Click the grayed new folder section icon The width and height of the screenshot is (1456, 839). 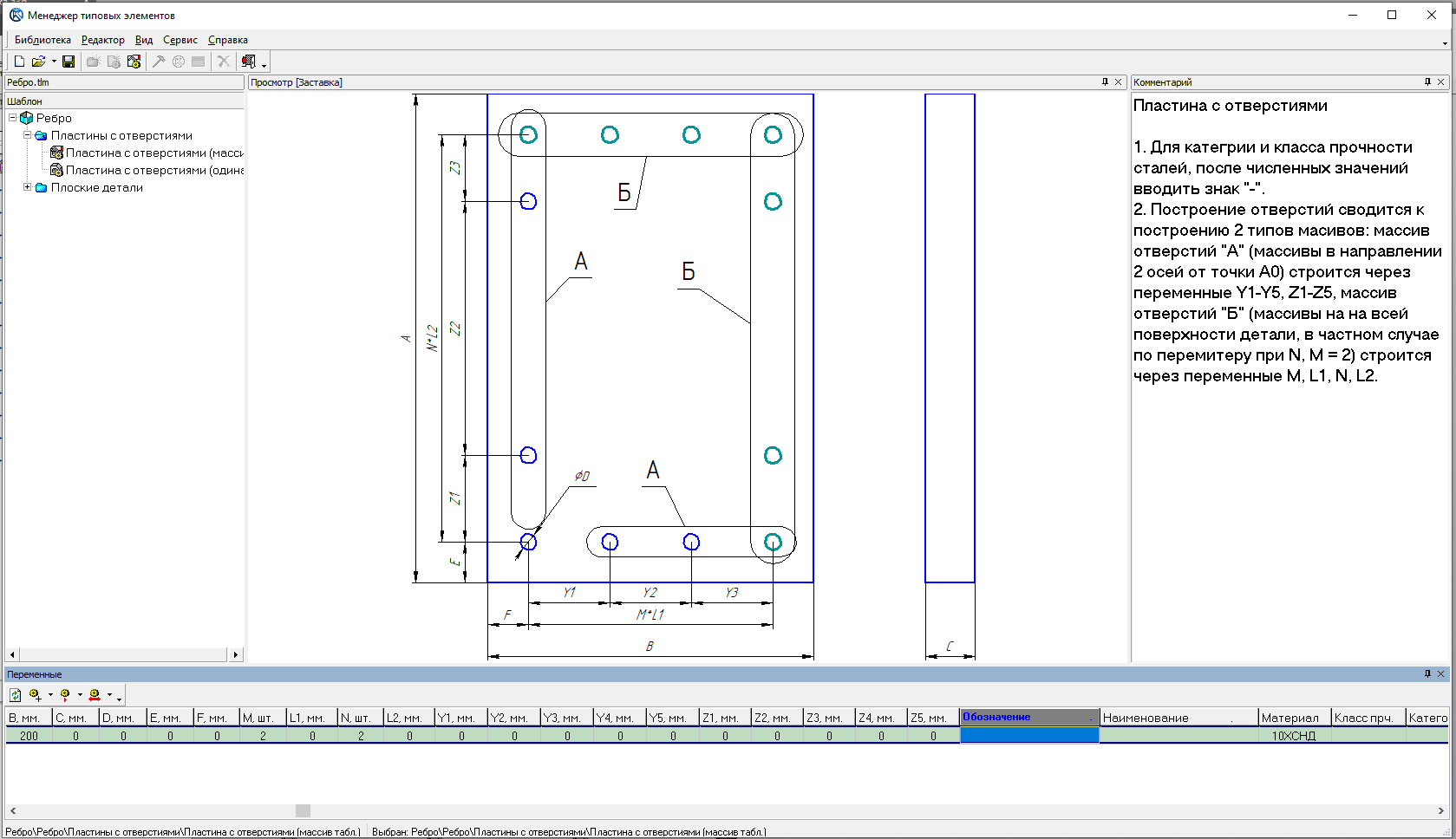coord(93,62)
